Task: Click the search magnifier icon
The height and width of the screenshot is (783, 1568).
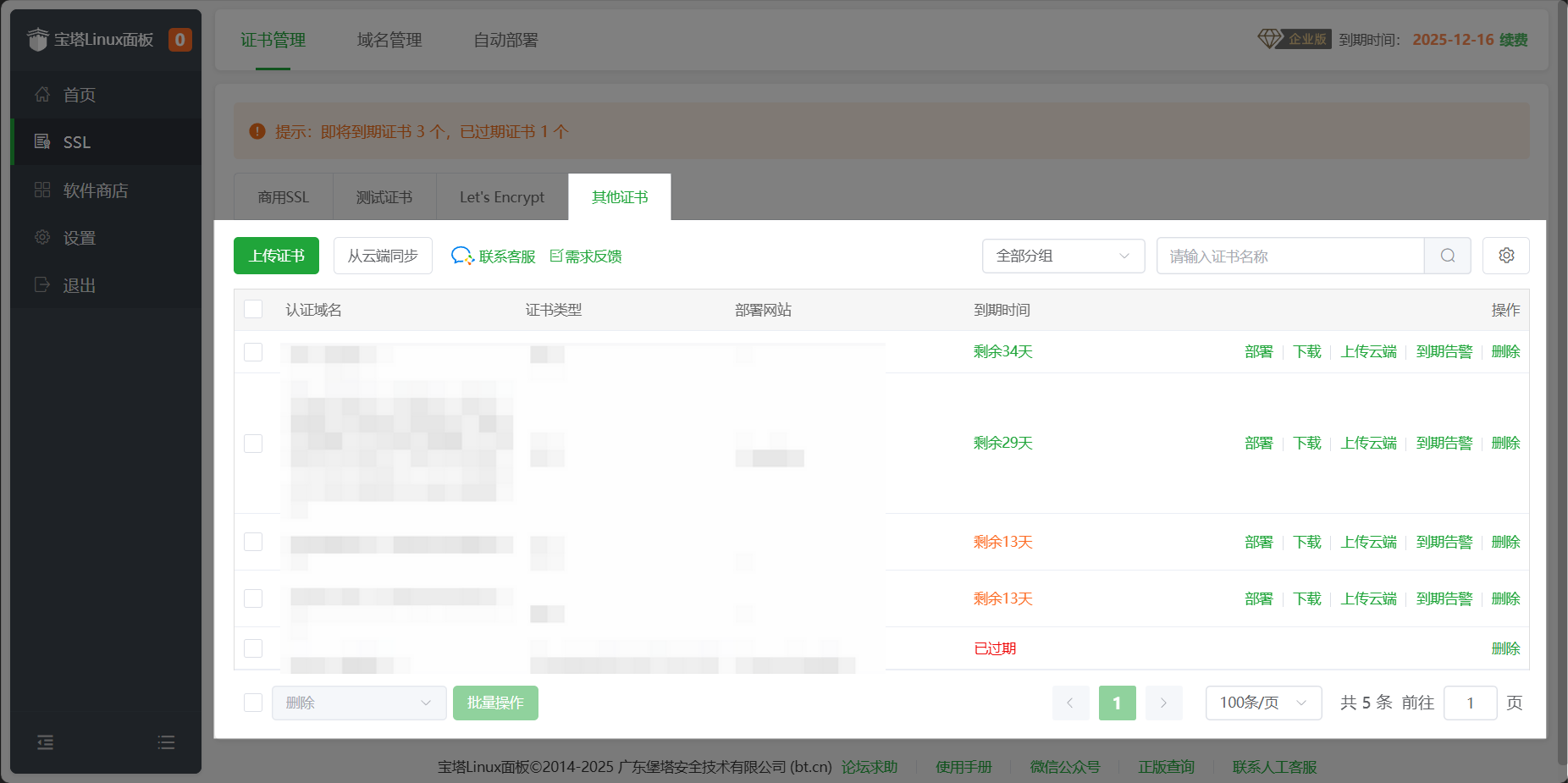Action: coord(1448,256)
